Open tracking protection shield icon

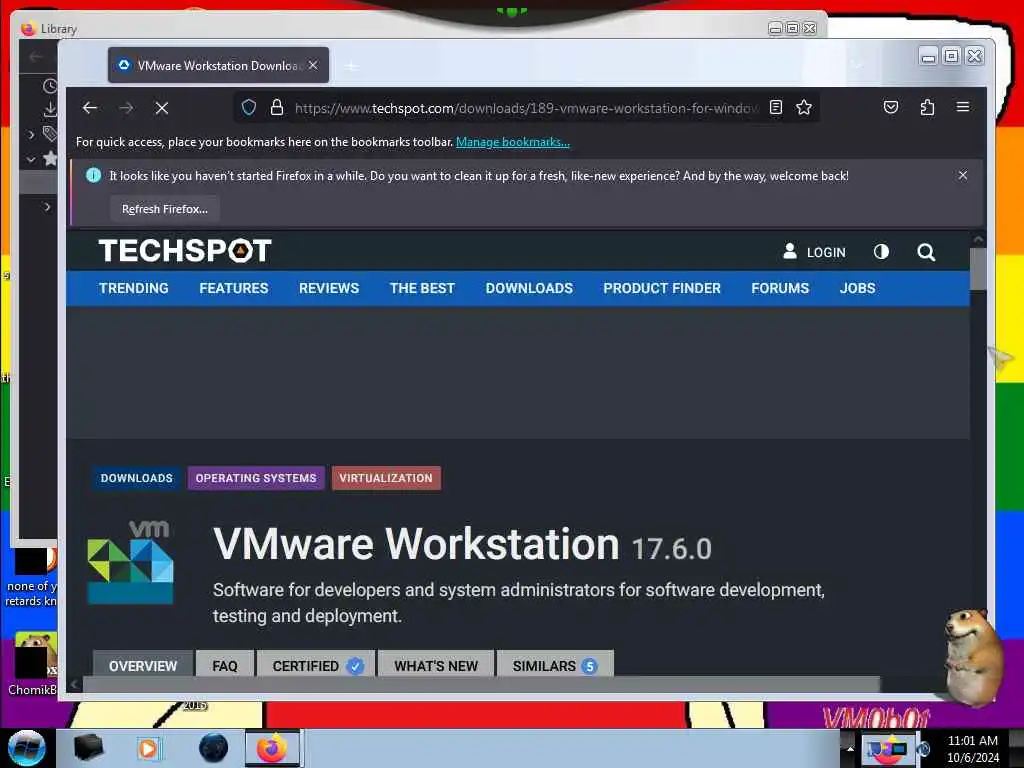[x=249, y=107]
